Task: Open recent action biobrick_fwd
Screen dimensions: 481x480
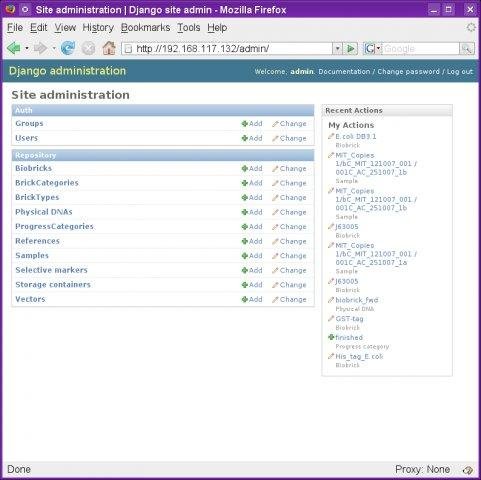Action: [x=357, y=300]
